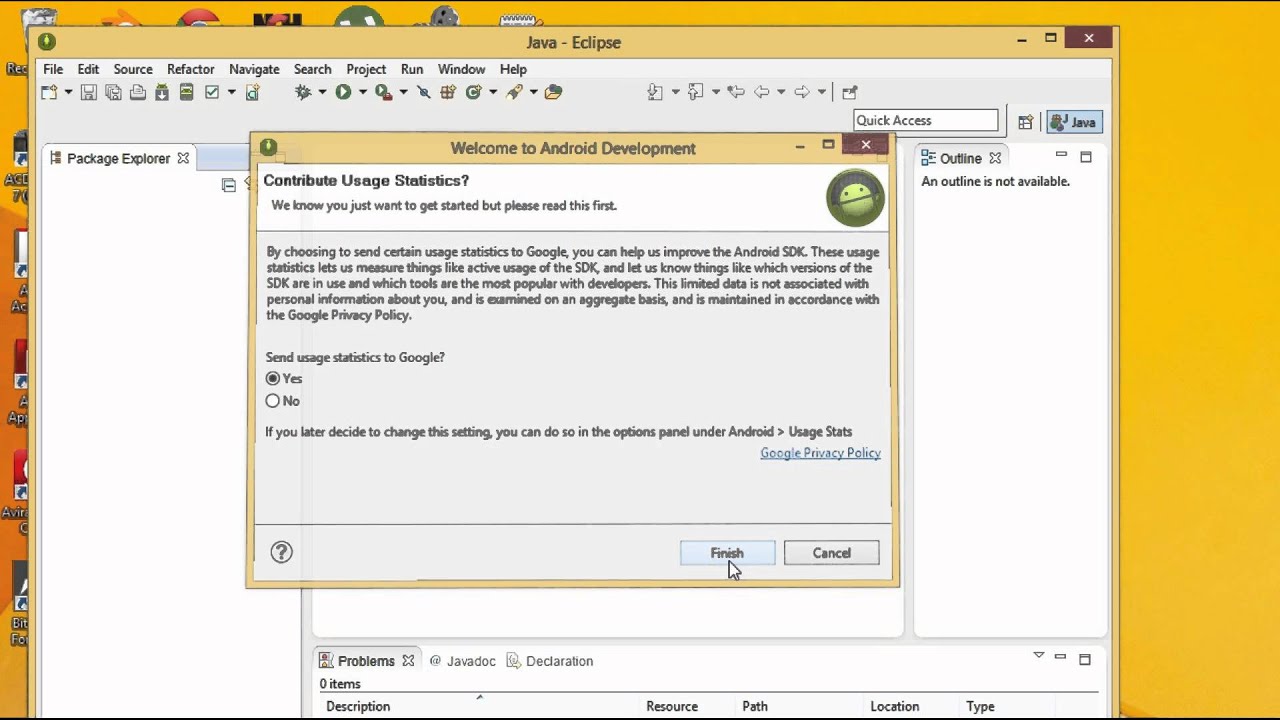The image size is (1280, 720).
Task: Switch to the Declaration tab
Action: pos(550,661)
